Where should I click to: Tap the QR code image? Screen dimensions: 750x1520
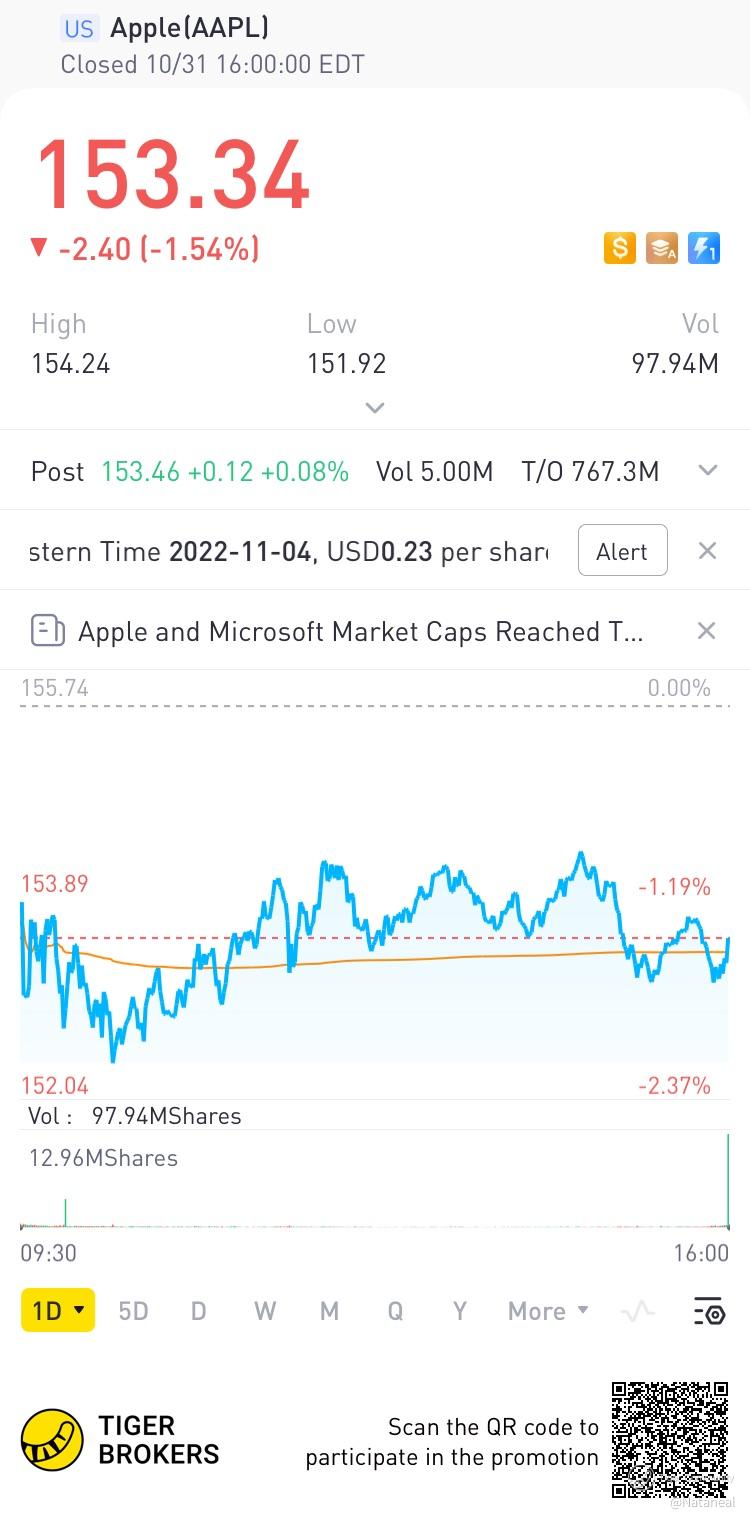tap(669, 1439)
